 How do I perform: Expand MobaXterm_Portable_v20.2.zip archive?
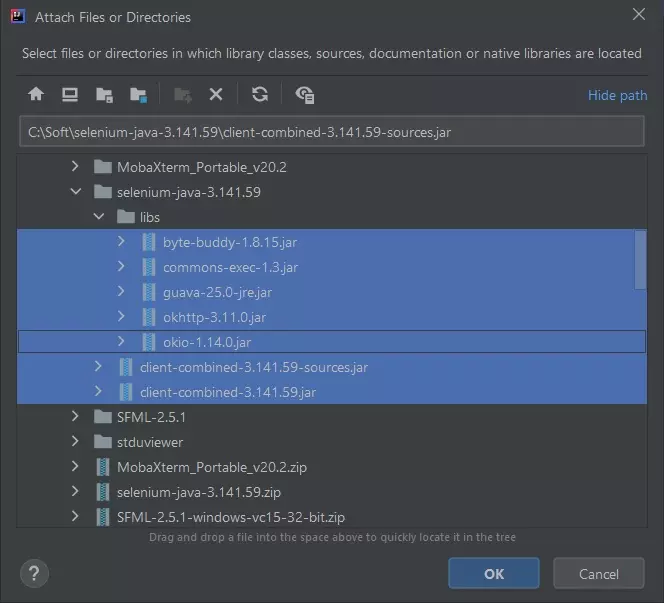point(75,466)
